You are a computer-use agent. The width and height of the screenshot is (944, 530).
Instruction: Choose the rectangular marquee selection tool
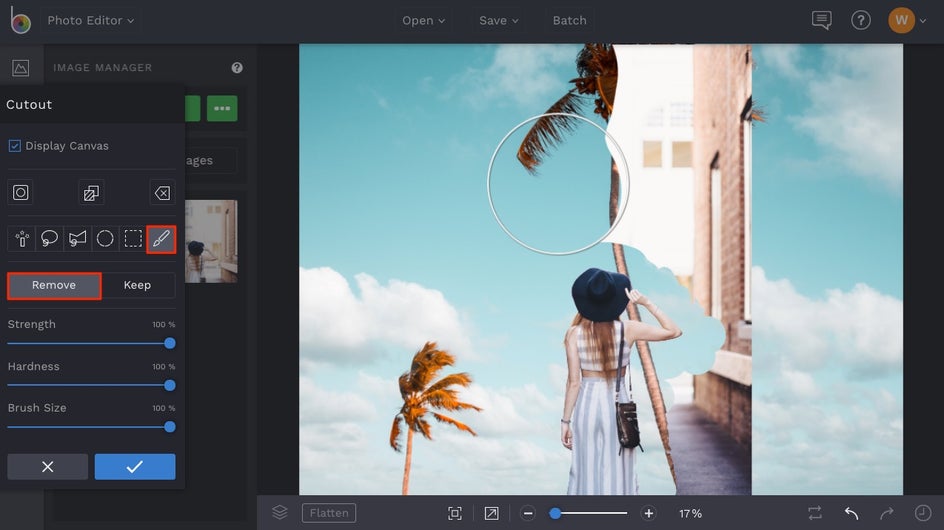(133, 239)
